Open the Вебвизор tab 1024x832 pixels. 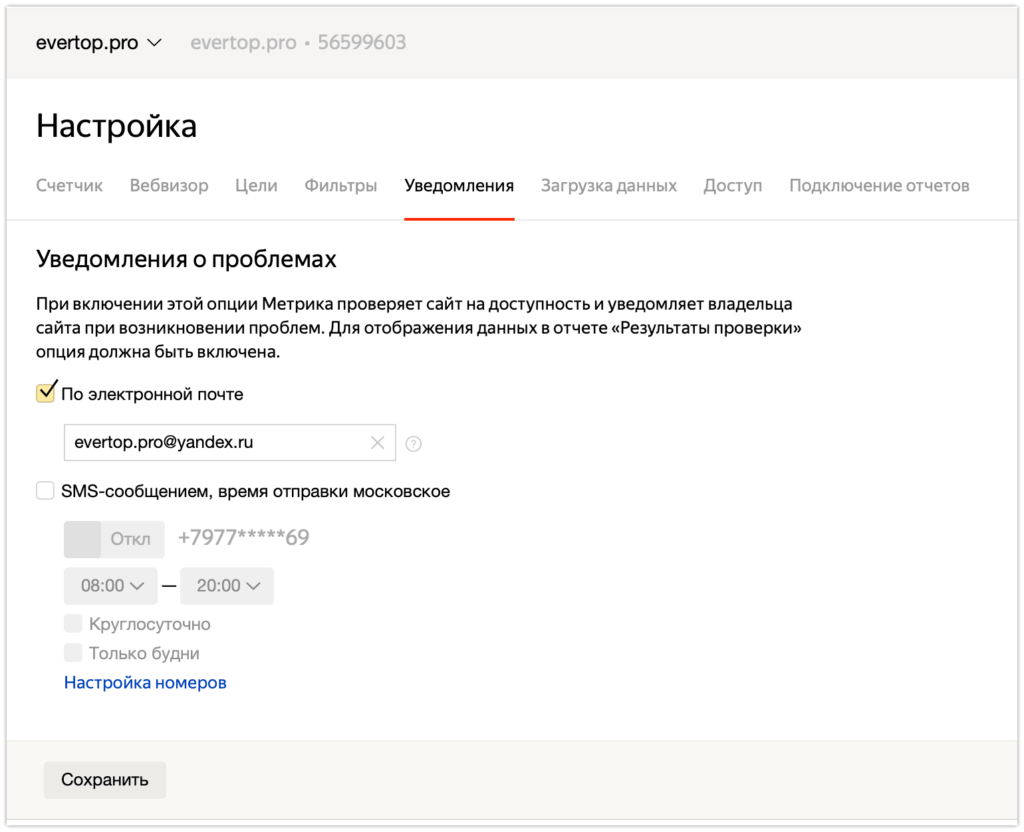point(169,186)
